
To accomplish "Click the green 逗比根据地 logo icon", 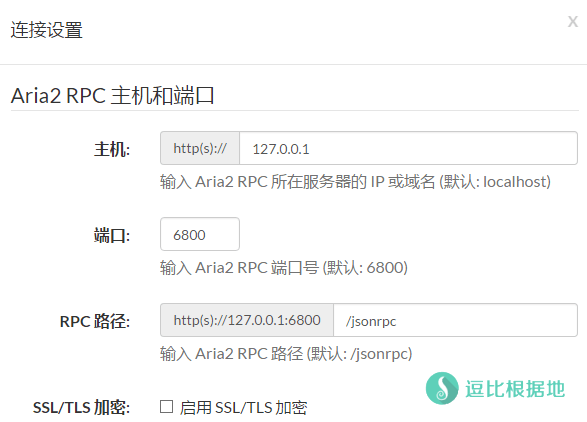I will [x=442, y=388].
